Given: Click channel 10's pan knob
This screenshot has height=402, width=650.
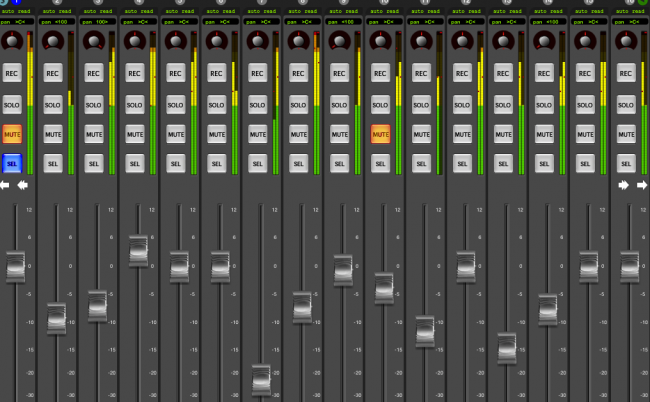Looking at the screenshot, I should pyautogui.click(x=380, y=41).
